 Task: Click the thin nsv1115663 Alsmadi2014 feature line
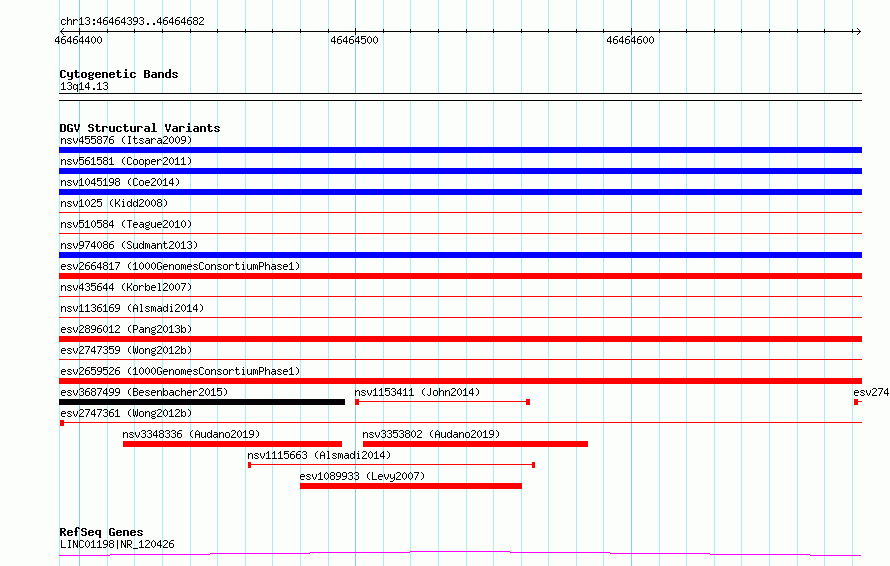tap(392, 465)
